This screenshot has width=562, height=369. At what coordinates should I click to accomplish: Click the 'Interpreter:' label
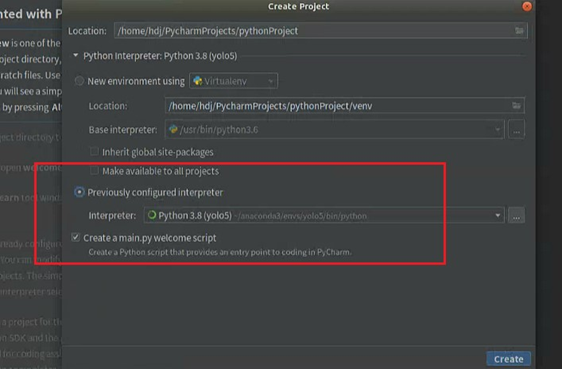pyautogui.click(x=112, y=215)
